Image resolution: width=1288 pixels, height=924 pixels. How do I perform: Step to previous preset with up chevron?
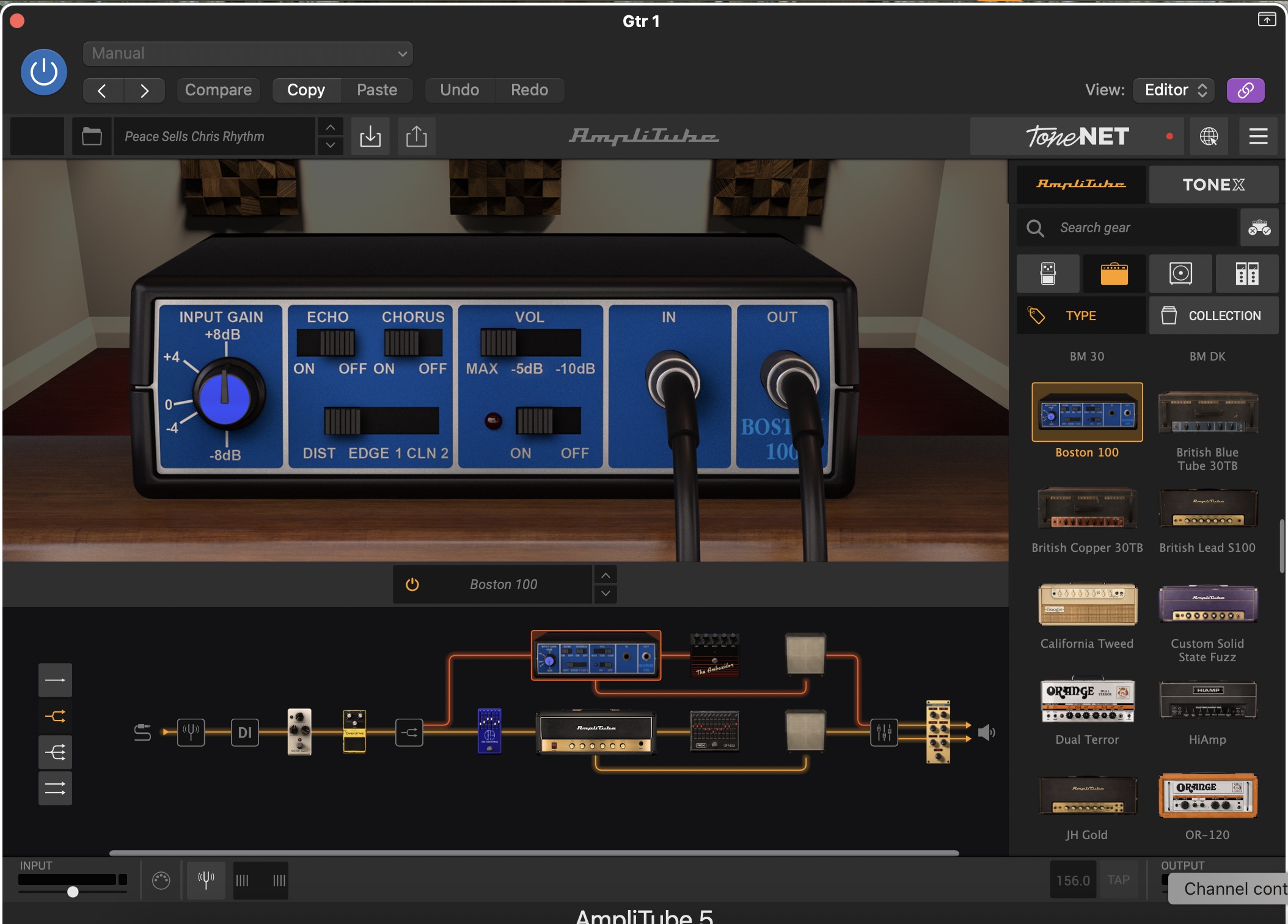tap(330, 127)
